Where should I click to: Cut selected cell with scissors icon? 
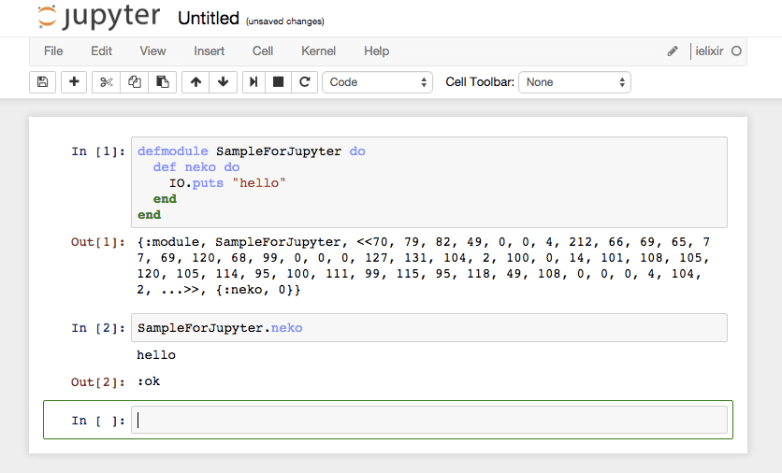point(106,82)
